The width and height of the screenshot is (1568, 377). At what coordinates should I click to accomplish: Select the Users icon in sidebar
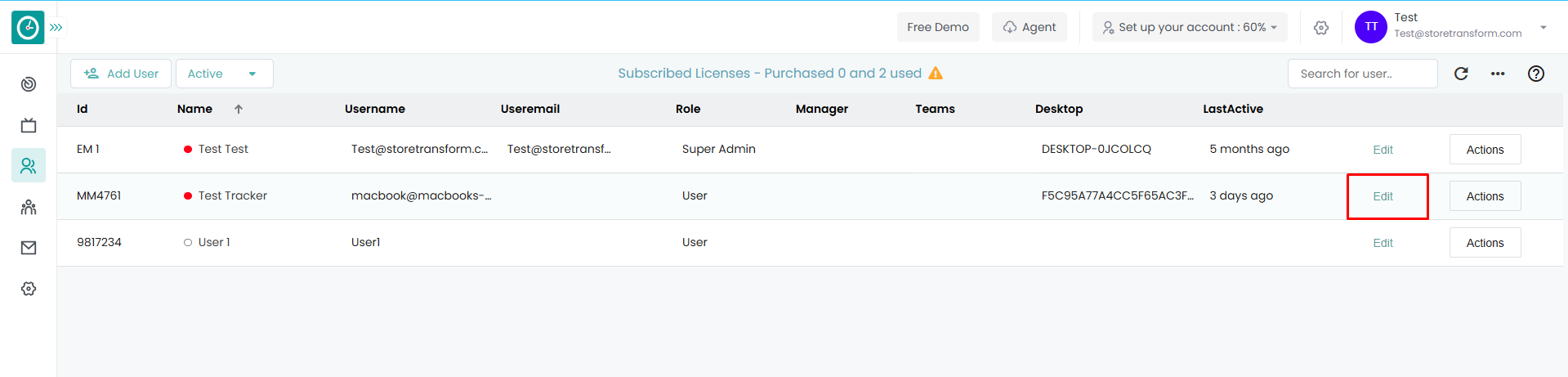click(29, 166)
